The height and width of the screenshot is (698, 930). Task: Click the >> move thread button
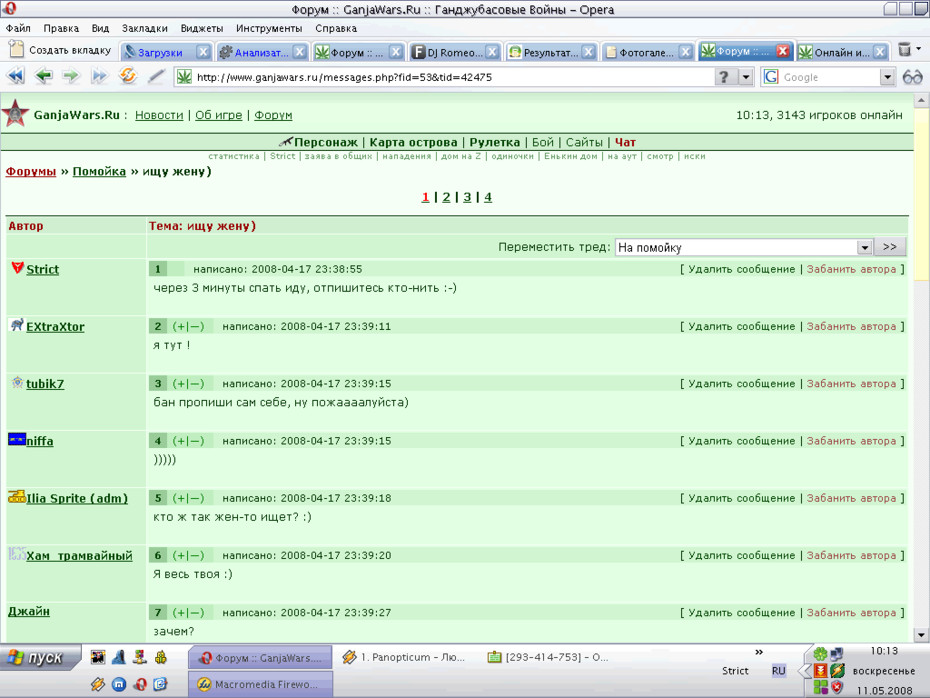(x=890, y=247)
